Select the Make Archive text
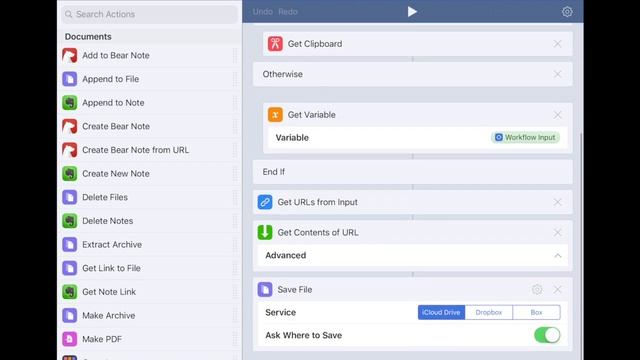 click(109, 316)
